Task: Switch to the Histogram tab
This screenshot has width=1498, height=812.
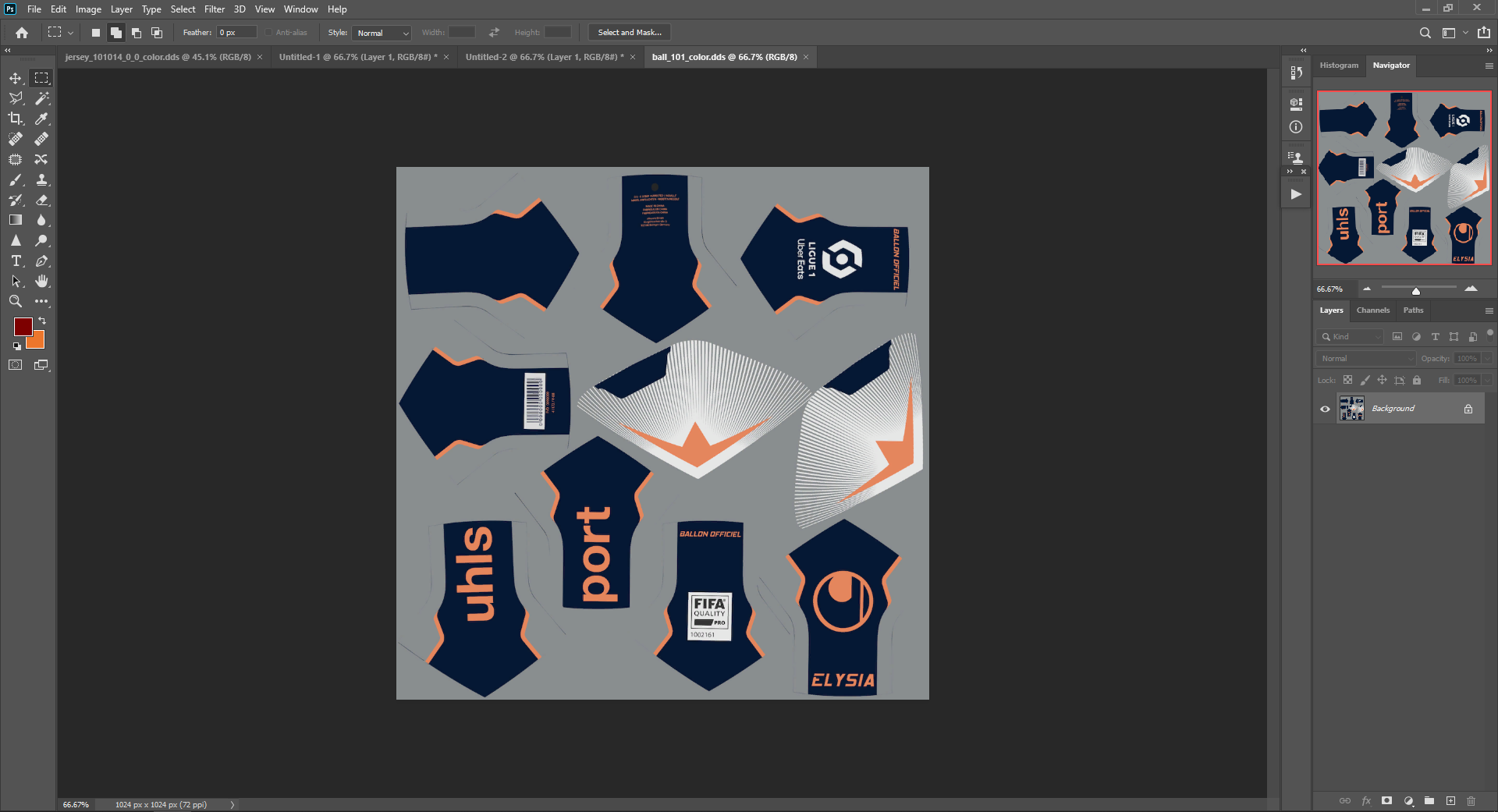Action: [x=1339, y=66]
